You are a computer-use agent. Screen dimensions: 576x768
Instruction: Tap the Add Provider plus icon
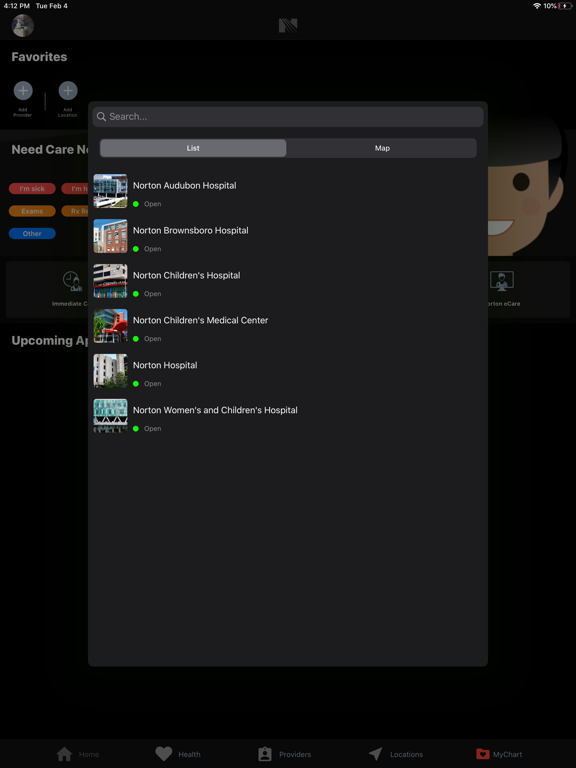[23, 91]
